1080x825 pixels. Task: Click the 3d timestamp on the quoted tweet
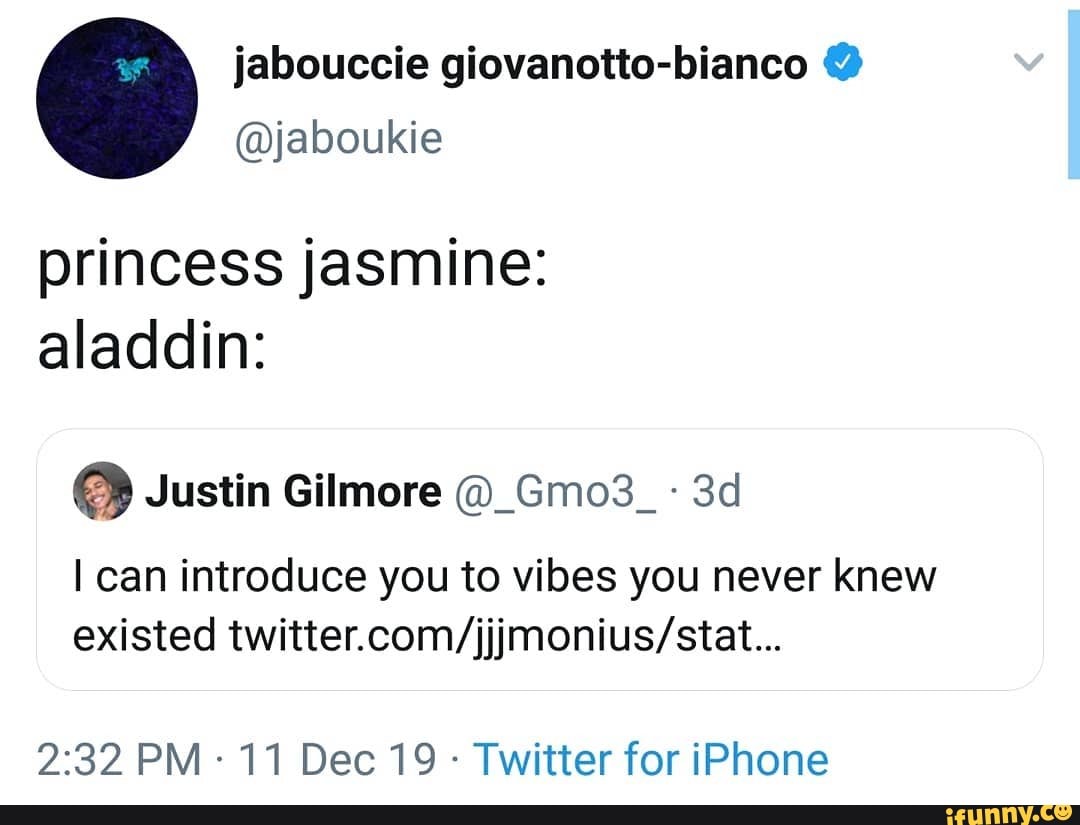[x=718, y=490]
